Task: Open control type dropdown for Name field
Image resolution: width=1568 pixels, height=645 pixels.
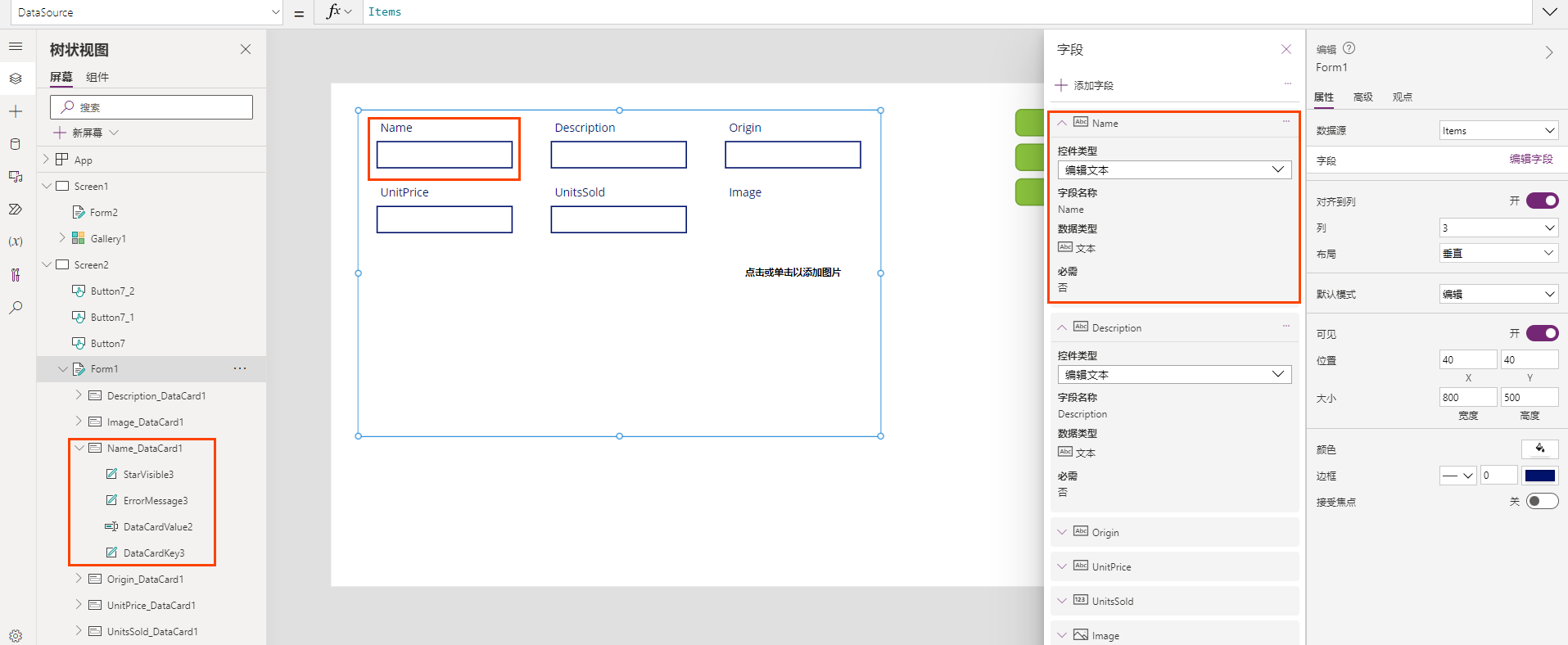Action: 1174,169
